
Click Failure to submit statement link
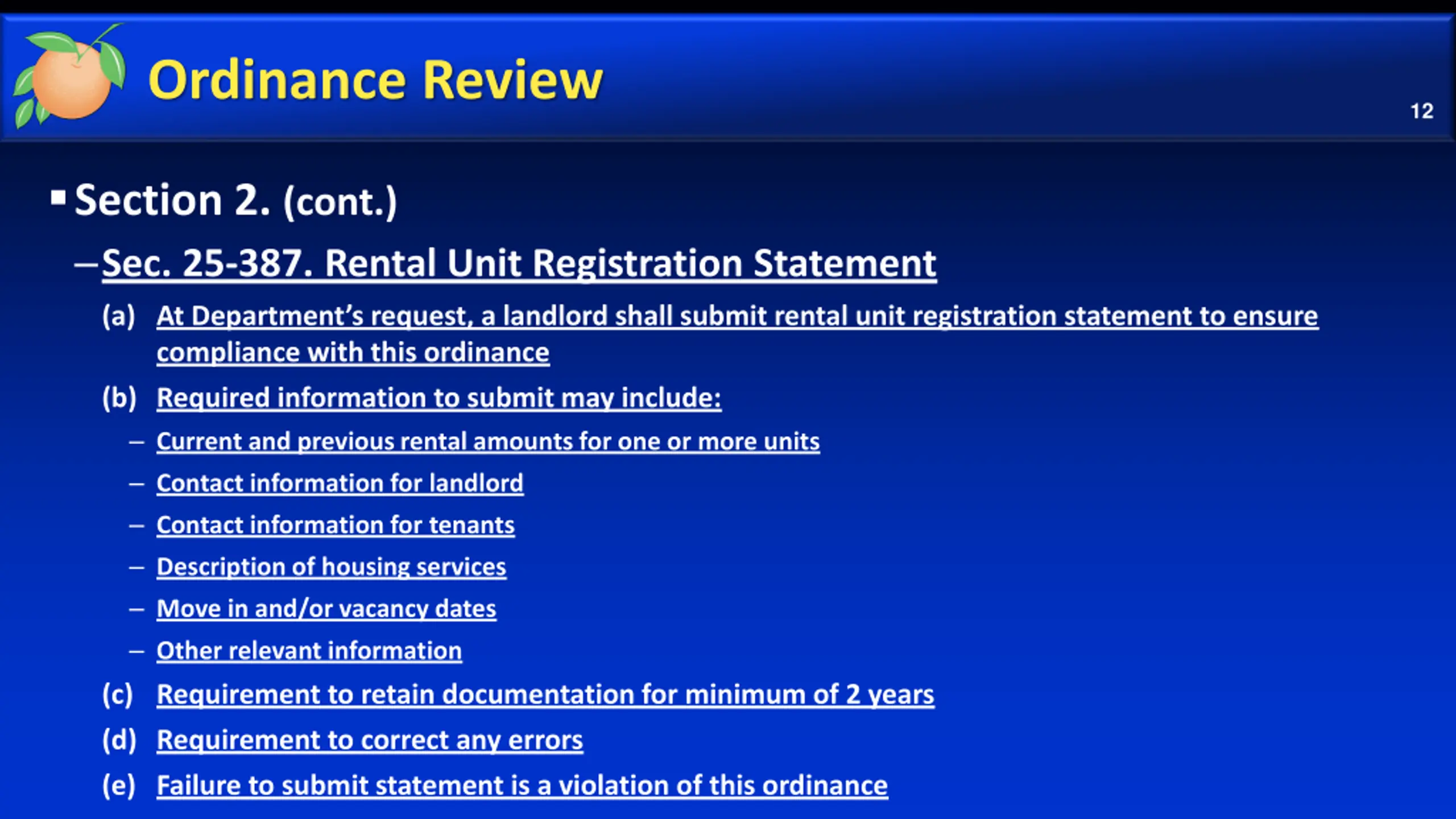tap(522, 785)
